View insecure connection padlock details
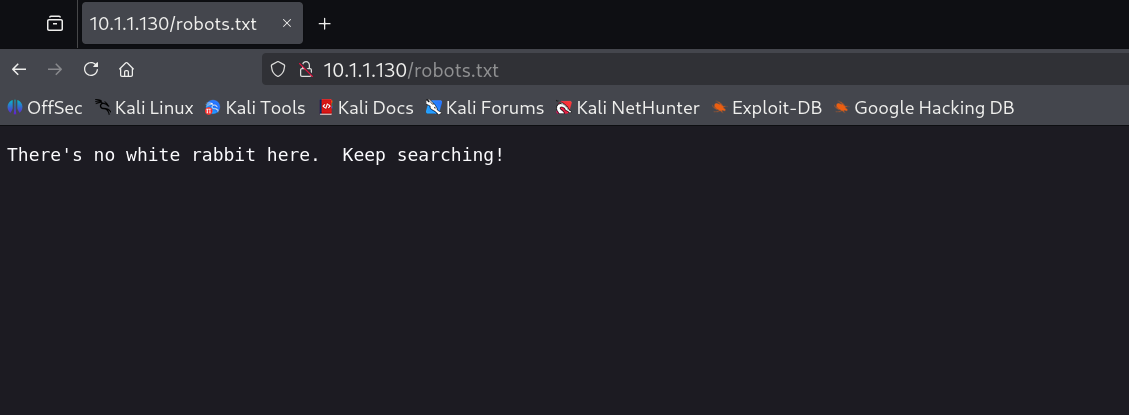Image resolution: width=1129 pixels, height=415 pixels. pyautogui.click(x=305, y=70)
